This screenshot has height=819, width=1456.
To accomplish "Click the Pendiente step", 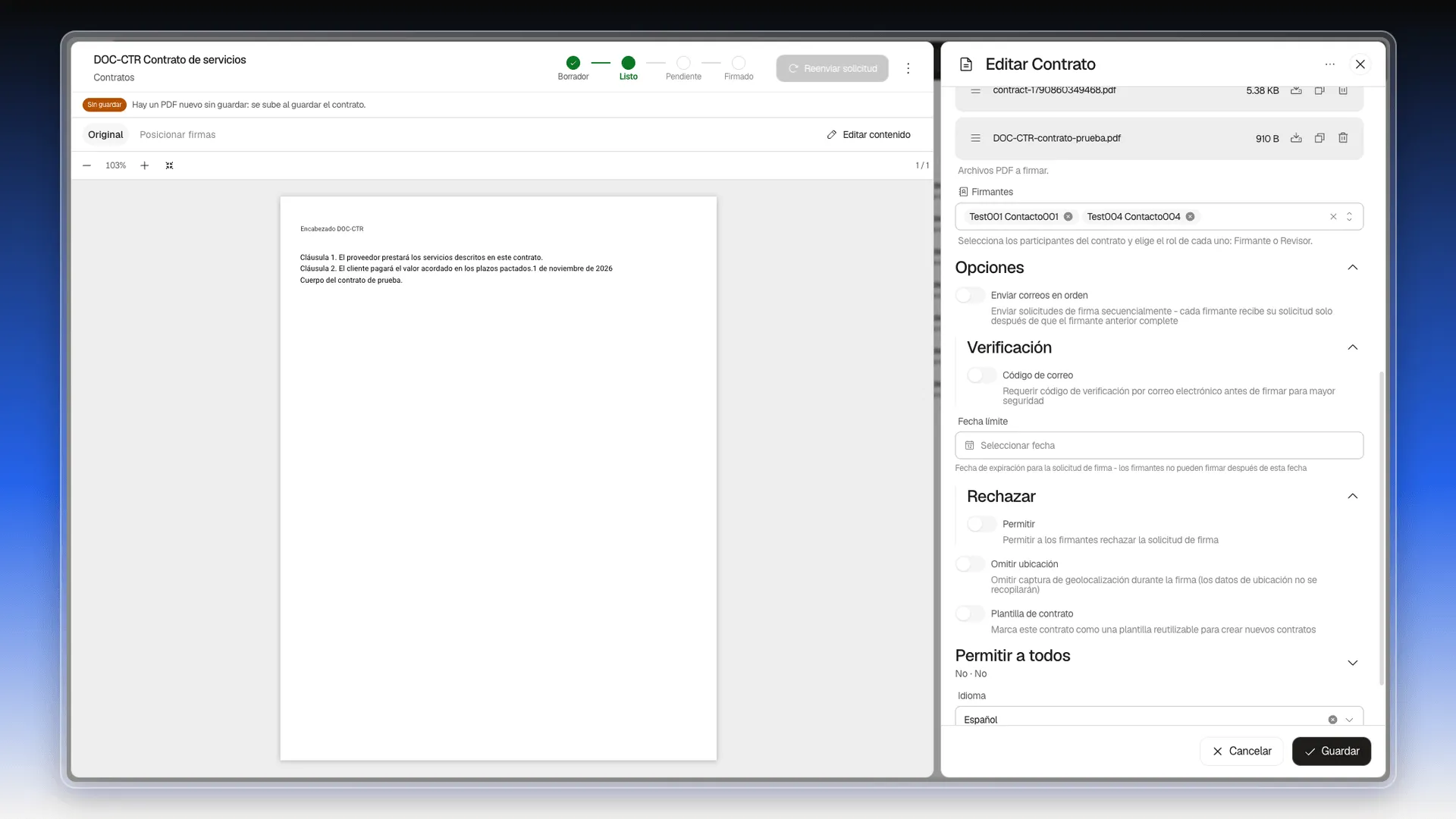I will pos(683,63).
